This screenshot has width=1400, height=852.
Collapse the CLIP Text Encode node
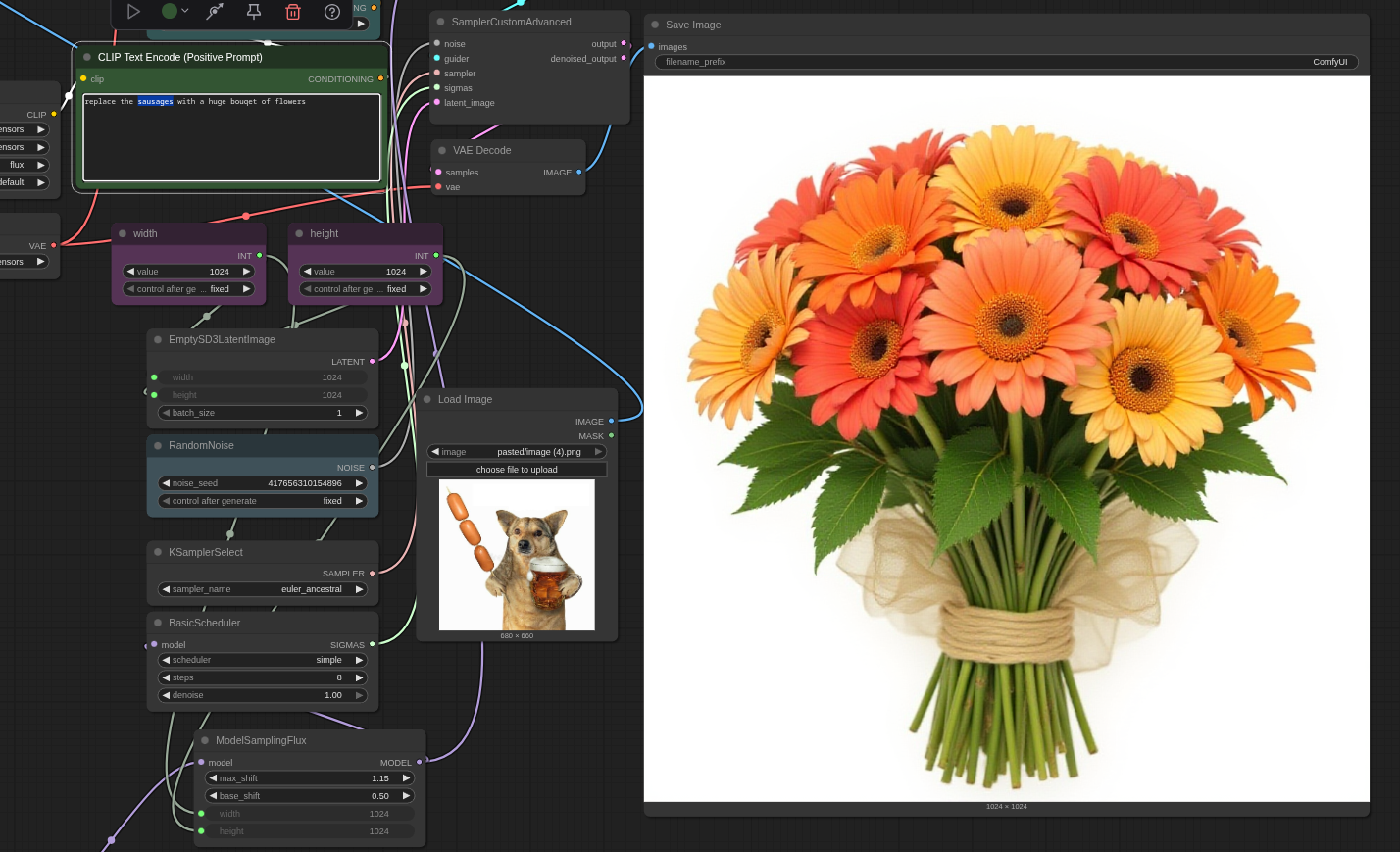[86, 57]
